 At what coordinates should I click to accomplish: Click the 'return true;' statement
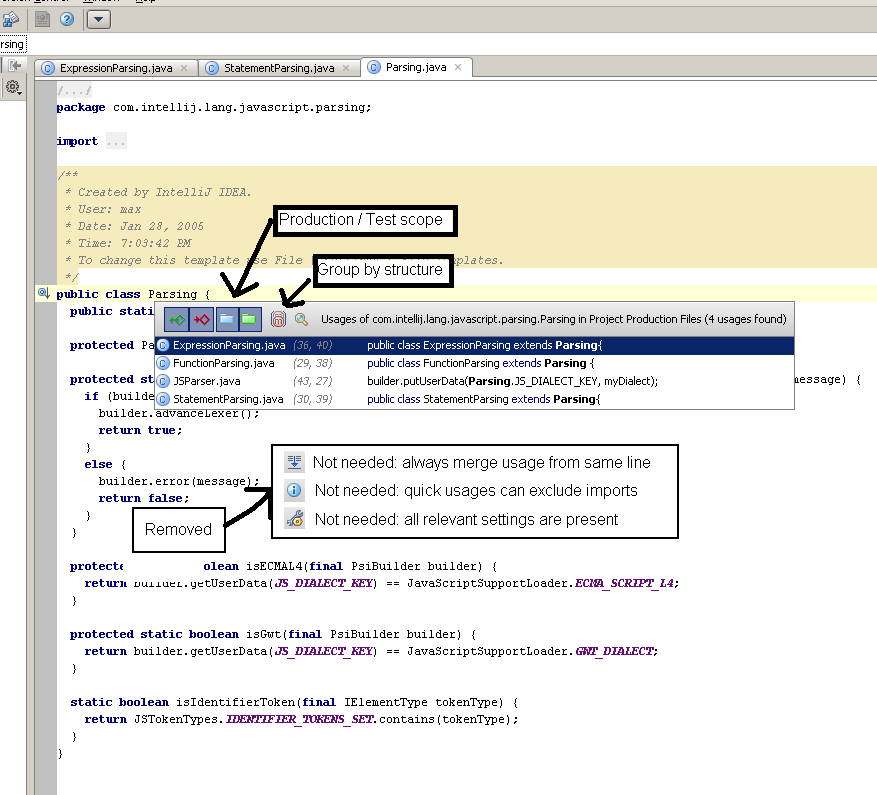pyautogui.click(x=140, y=431)
